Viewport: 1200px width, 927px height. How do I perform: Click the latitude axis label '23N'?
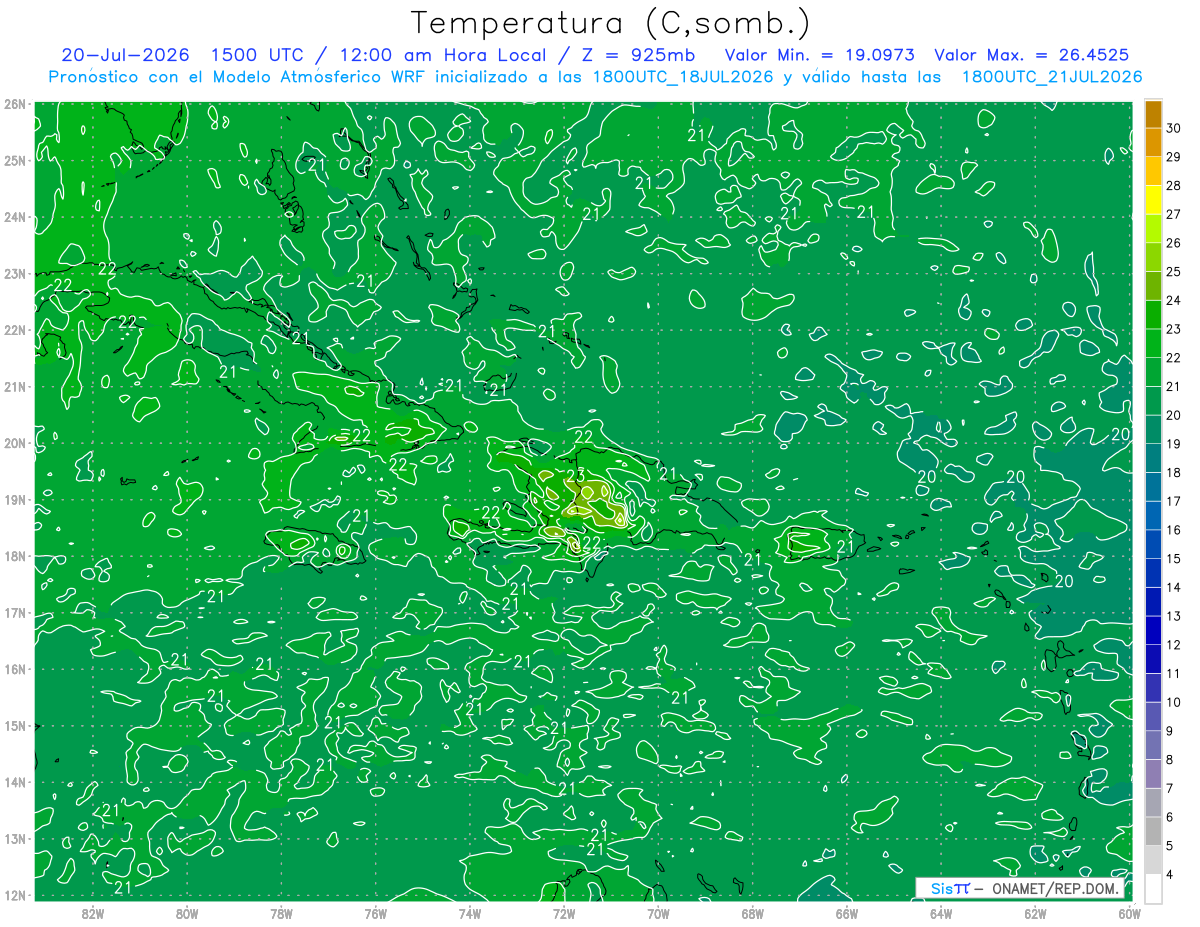[x=14, y=273]
